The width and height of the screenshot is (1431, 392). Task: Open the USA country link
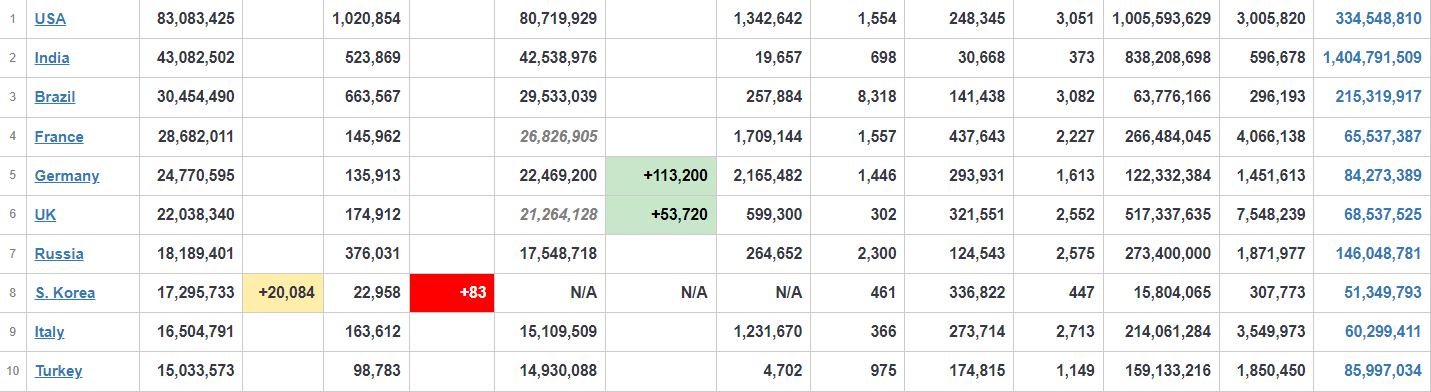pos(50,19)
